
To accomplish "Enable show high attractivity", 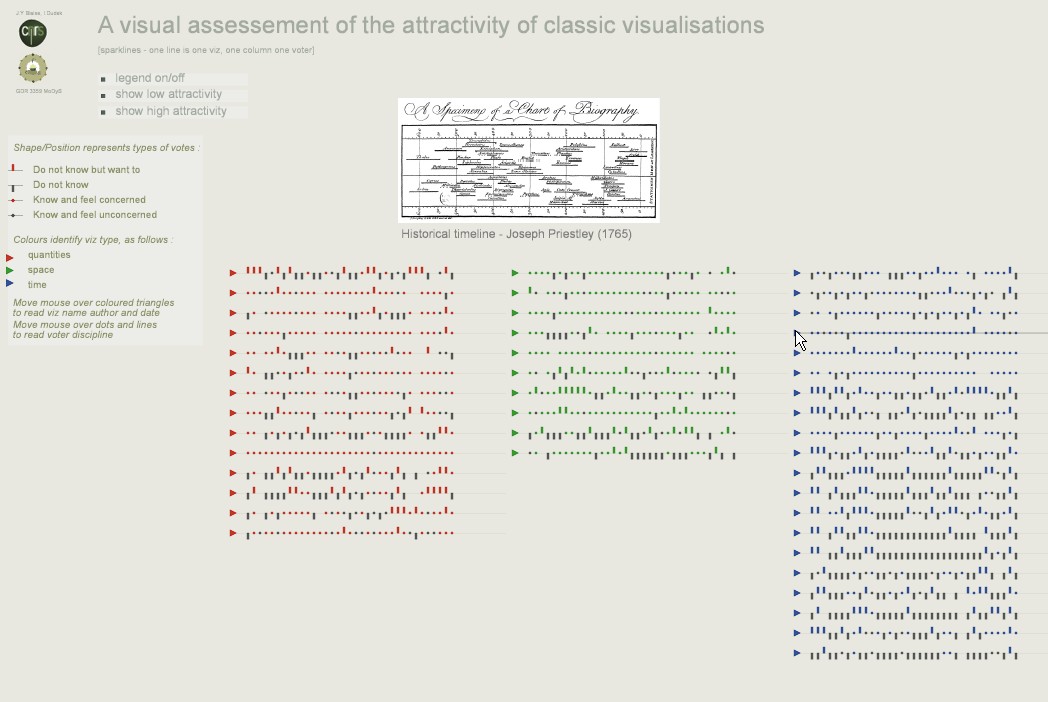I will click(173, 111).
